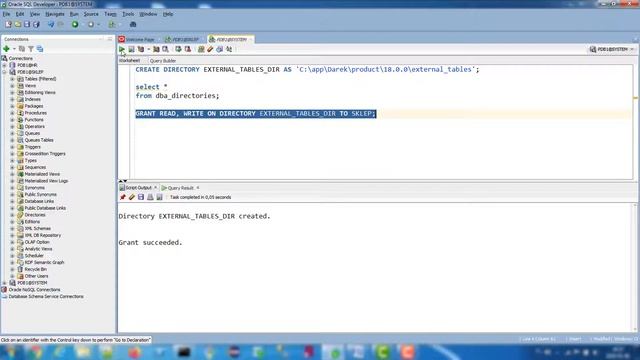Image resolution: width=640 pixels, height=360 pixels.
Task: Expand the Sequences tree node
Action: [x=12, y=167]
